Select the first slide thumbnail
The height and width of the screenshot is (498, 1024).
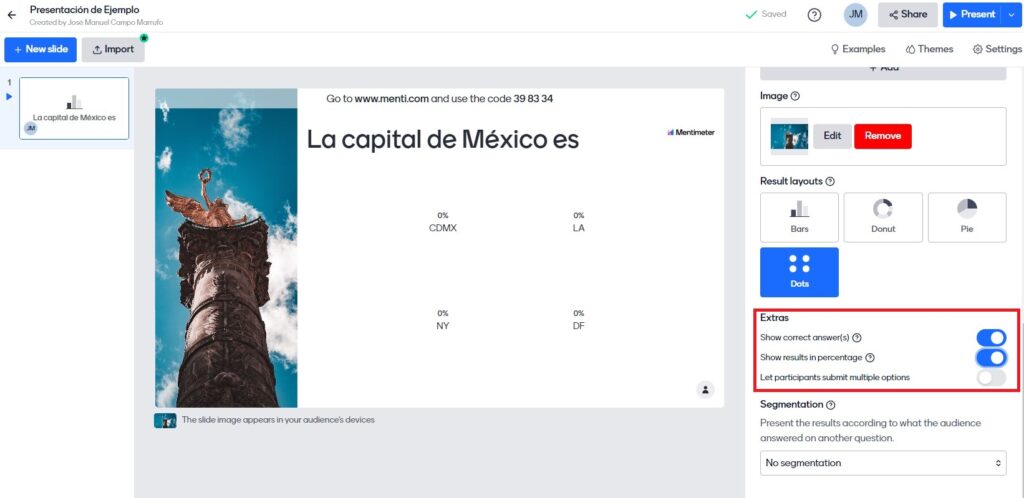[x=74, y=110]
